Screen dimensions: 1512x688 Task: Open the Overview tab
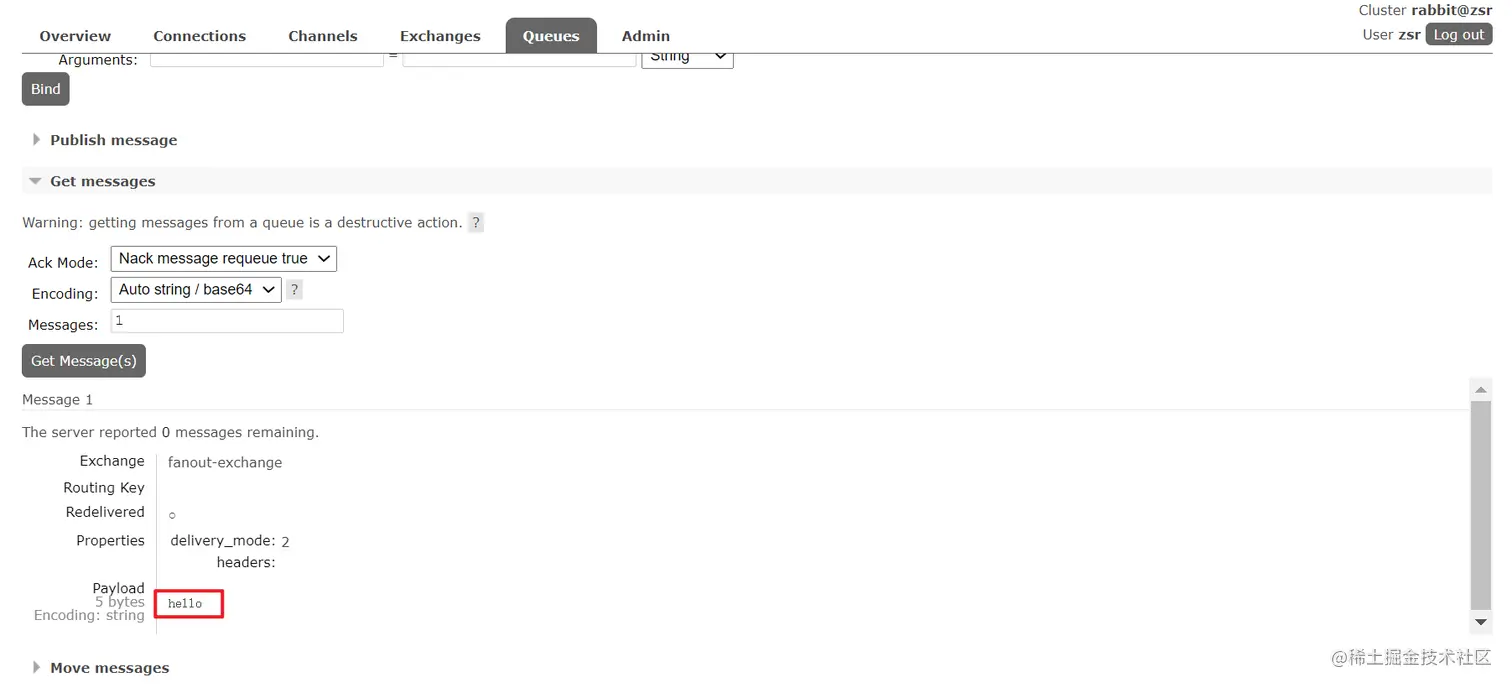75,36
